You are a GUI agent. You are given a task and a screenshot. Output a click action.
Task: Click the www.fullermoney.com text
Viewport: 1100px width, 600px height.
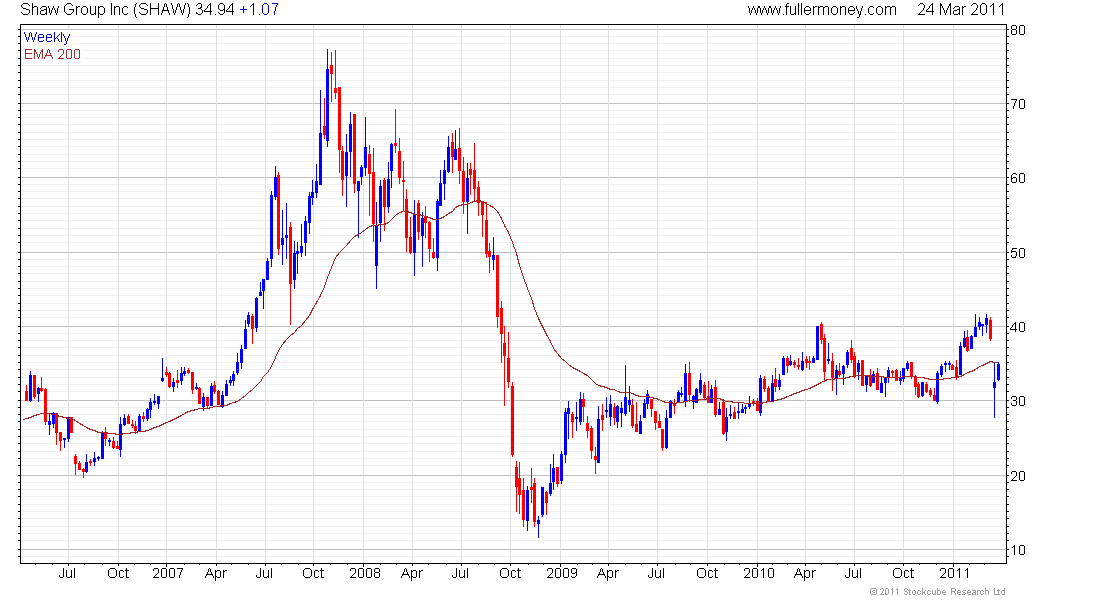(x=821, y=10)
